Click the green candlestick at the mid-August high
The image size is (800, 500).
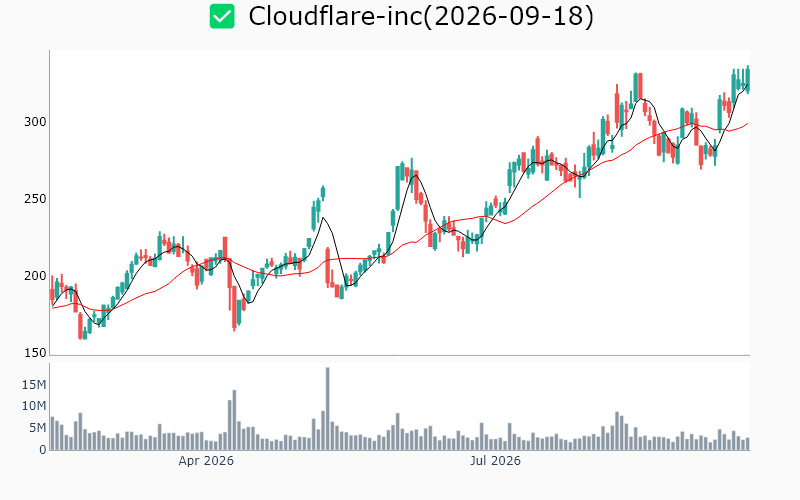click(x=636, y=87)
